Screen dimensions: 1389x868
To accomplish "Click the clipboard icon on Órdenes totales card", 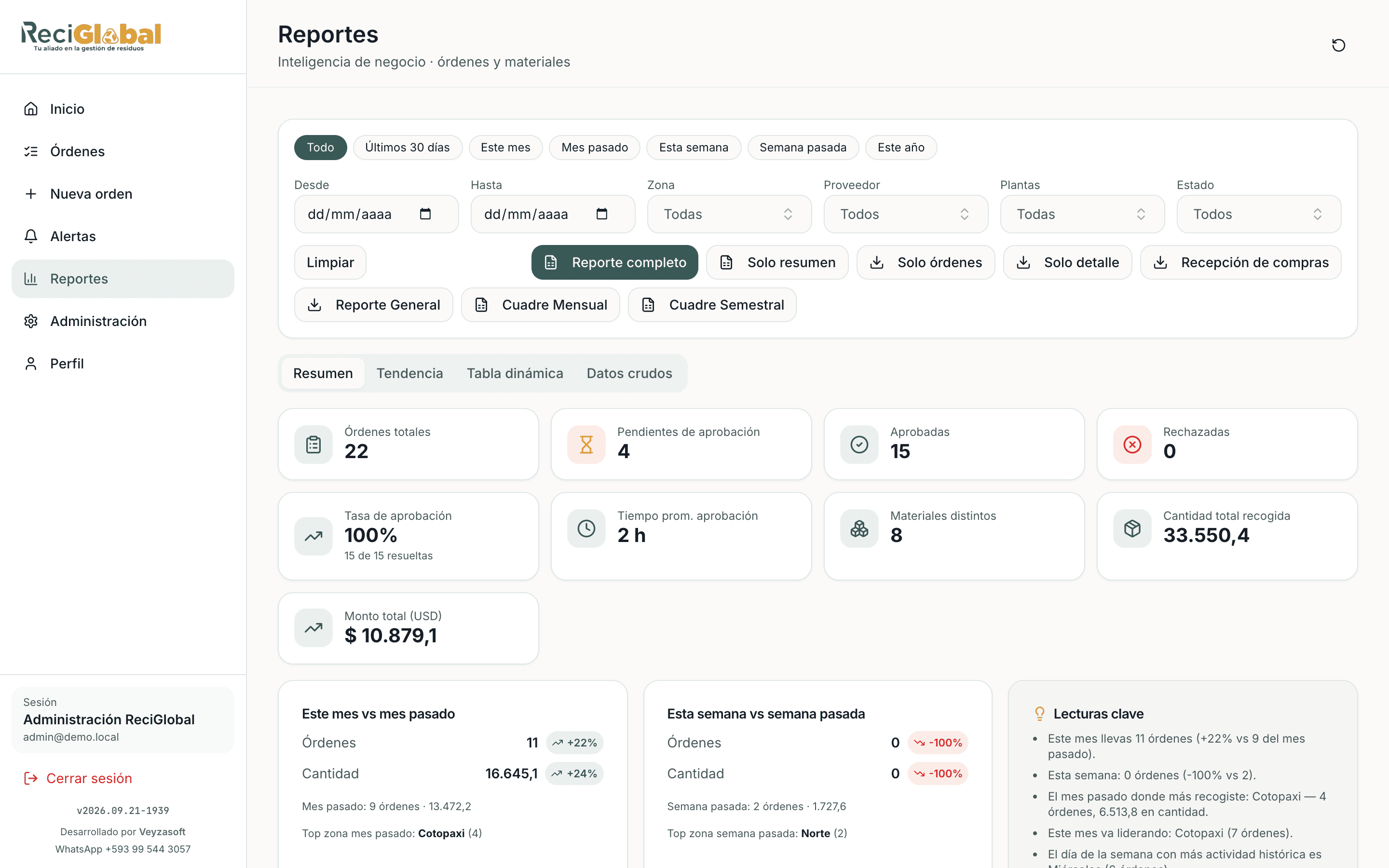I will point(313,444).
